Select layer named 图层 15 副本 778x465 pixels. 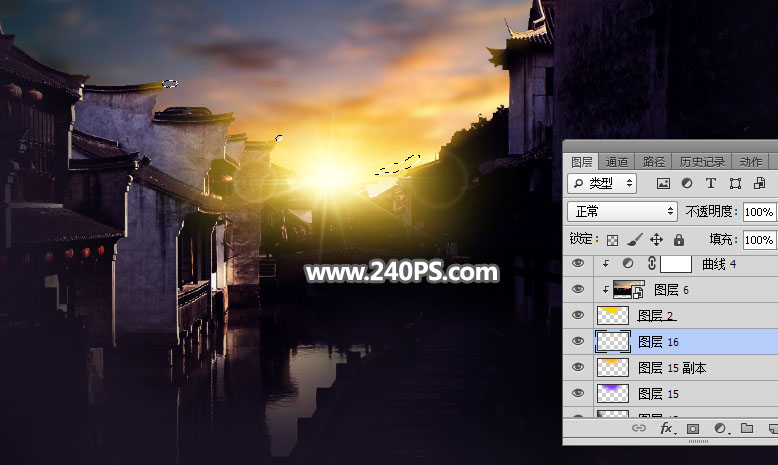672,368
